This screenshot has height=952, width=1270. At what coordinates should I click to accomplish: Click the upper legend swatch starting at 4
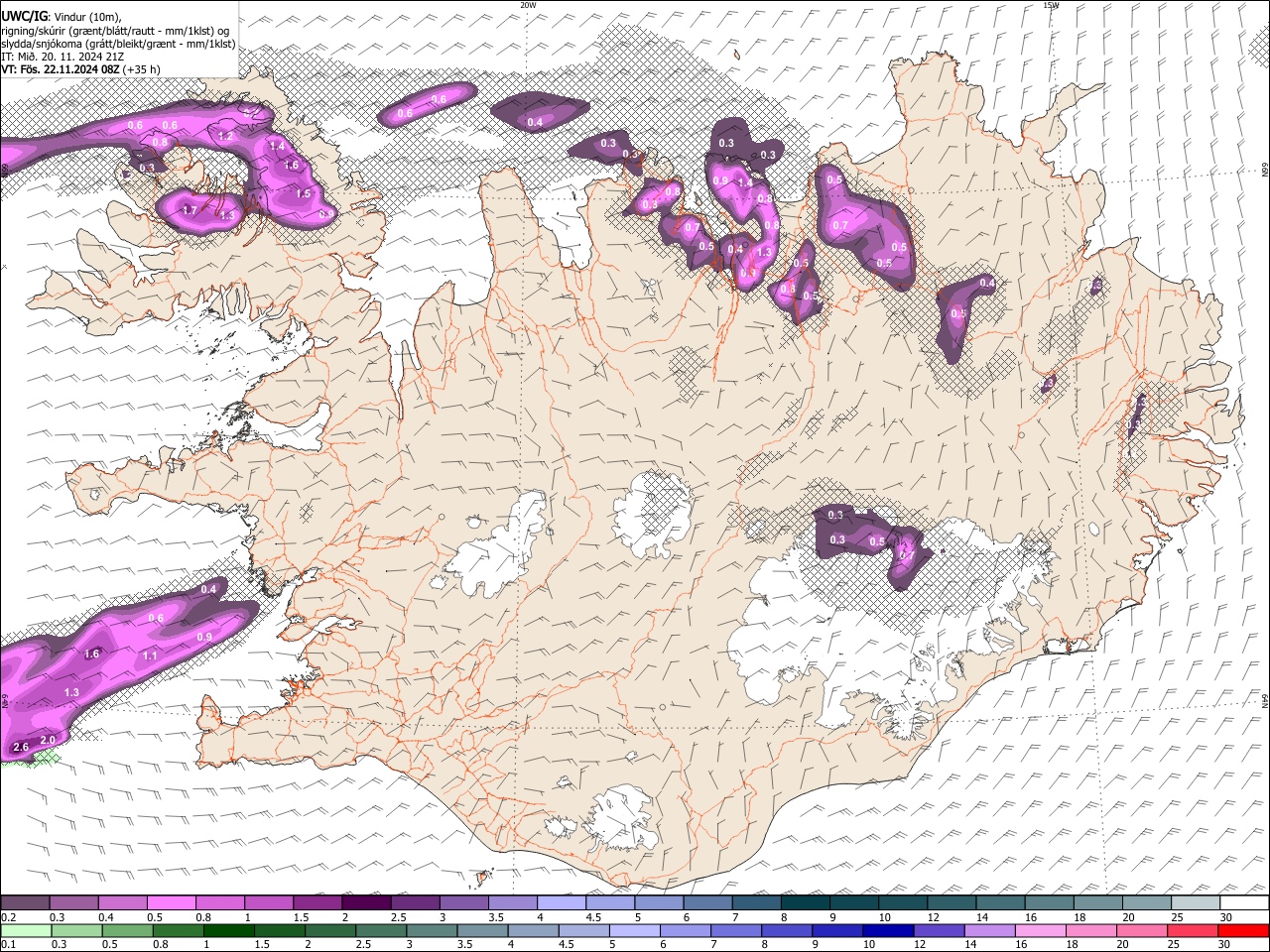tap(561, 903)
